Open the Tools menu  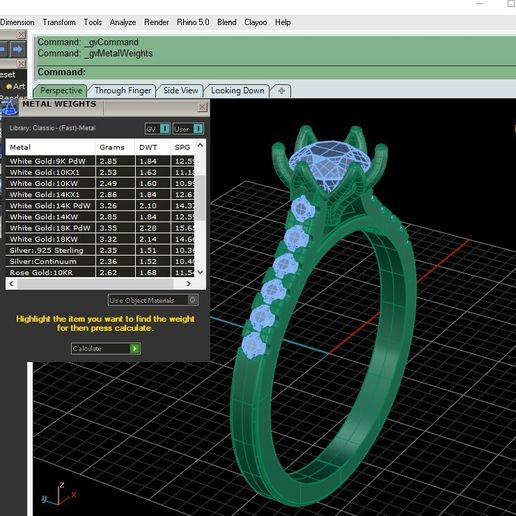tap(93, 22)
